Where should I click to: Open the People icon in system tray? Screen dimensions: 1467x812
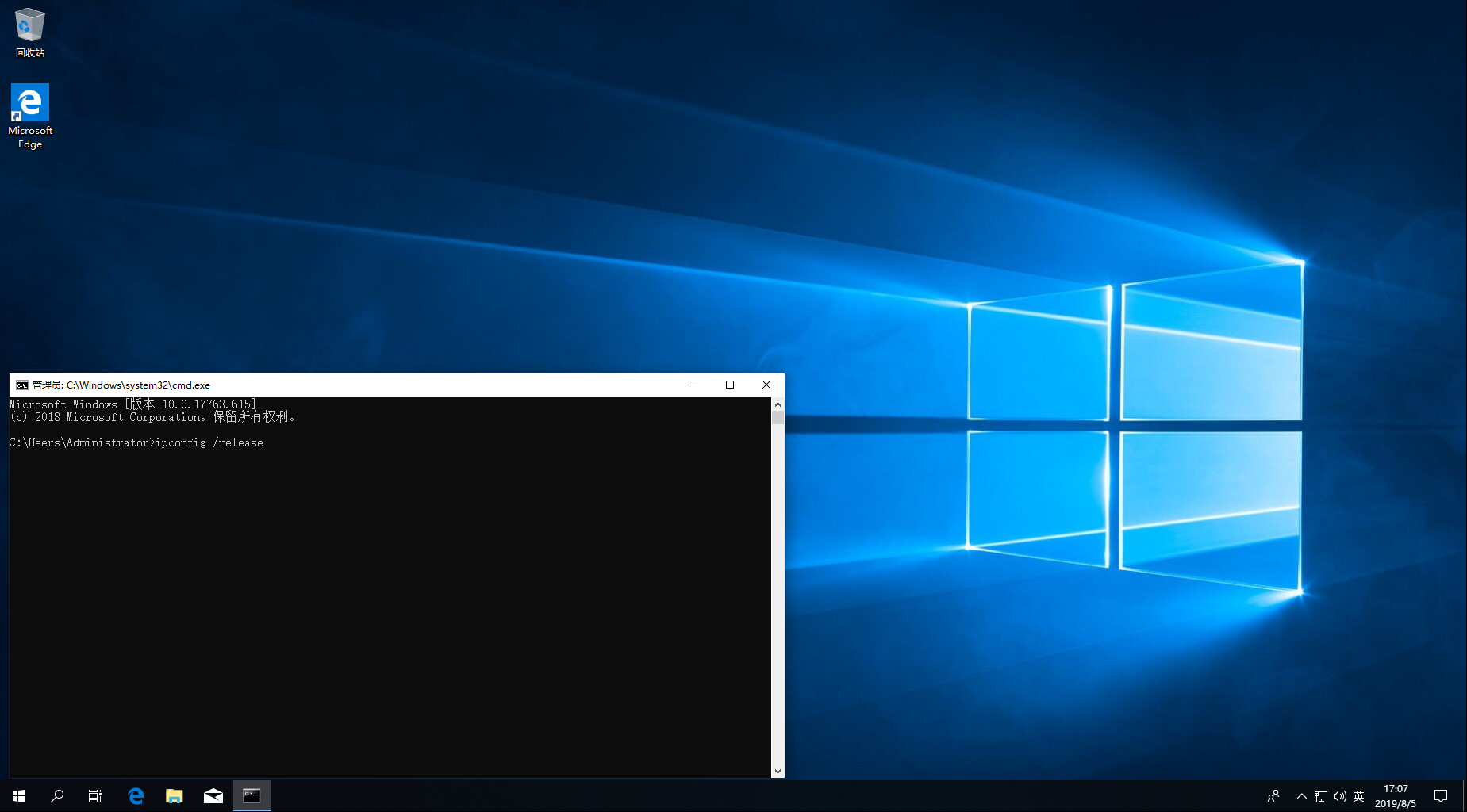(x=1273, y=795)
